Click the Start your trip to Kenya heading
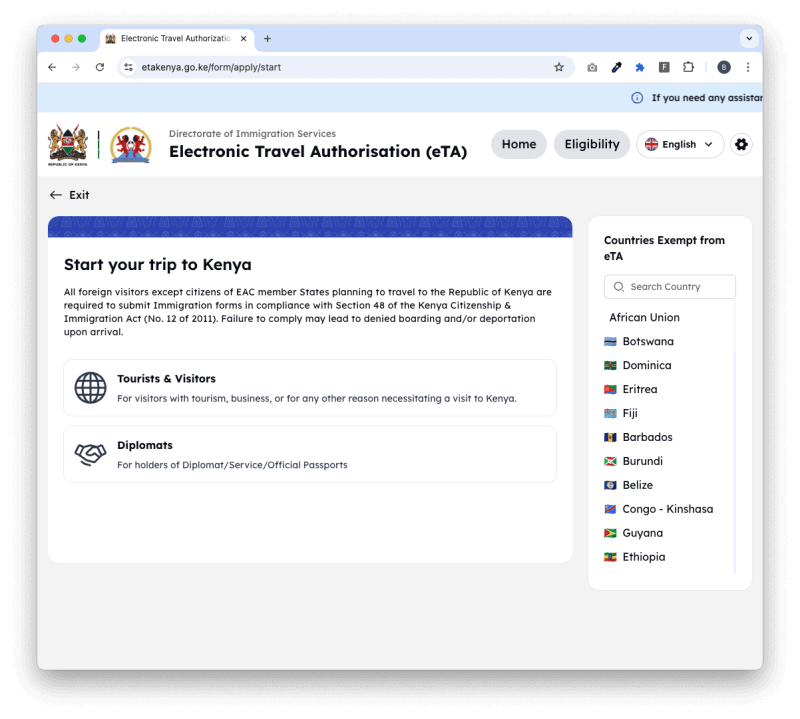The height and width of the screenshot is (719, 800). pos(158,265)
